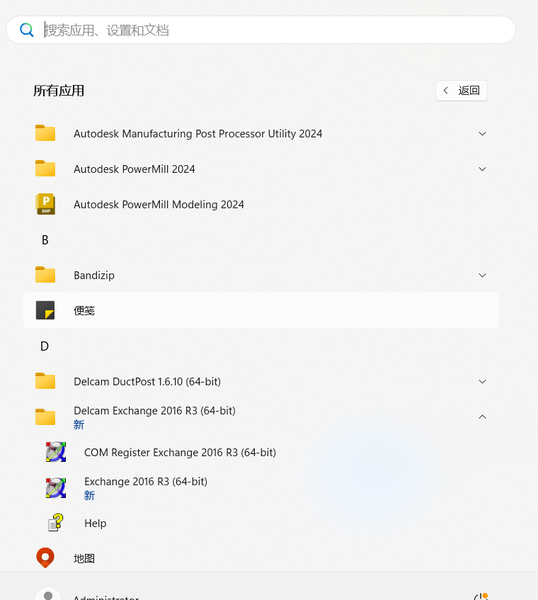Viewport: 538px width, 600px height.
Task: Collapse Delcam Exchange 2016 R3 folder chevron
Action: (x=483, y=417)
